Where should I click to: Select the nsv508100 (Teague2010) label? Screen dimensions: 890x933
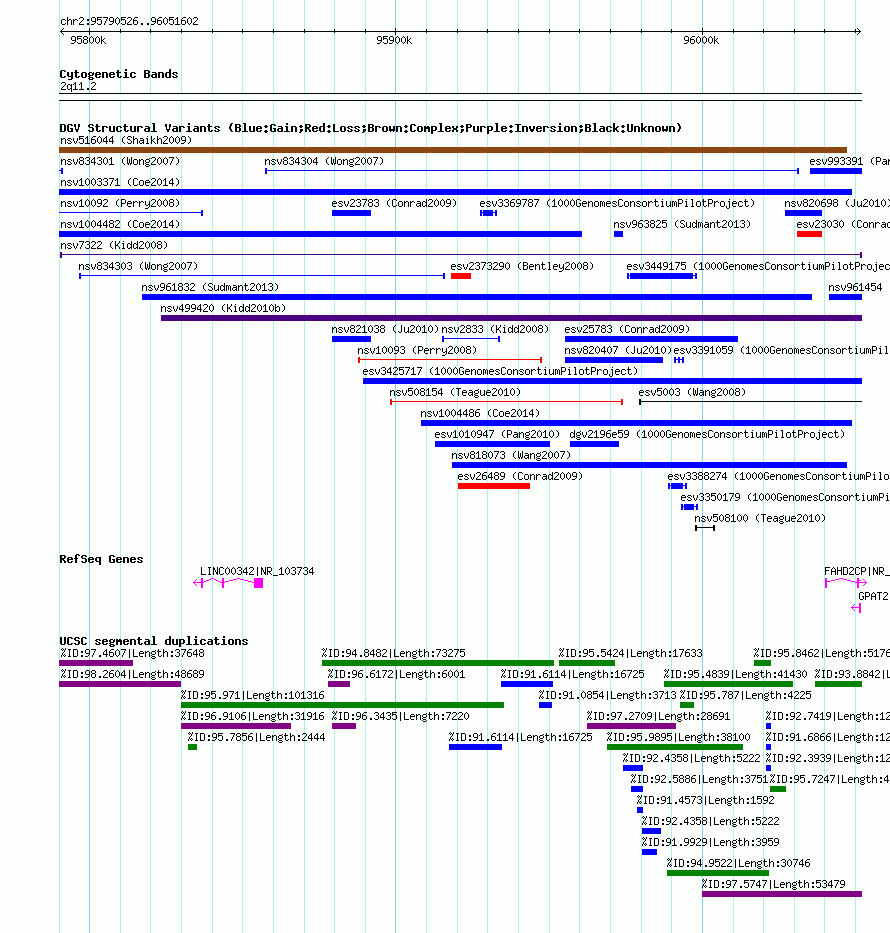tap(760, 518)
